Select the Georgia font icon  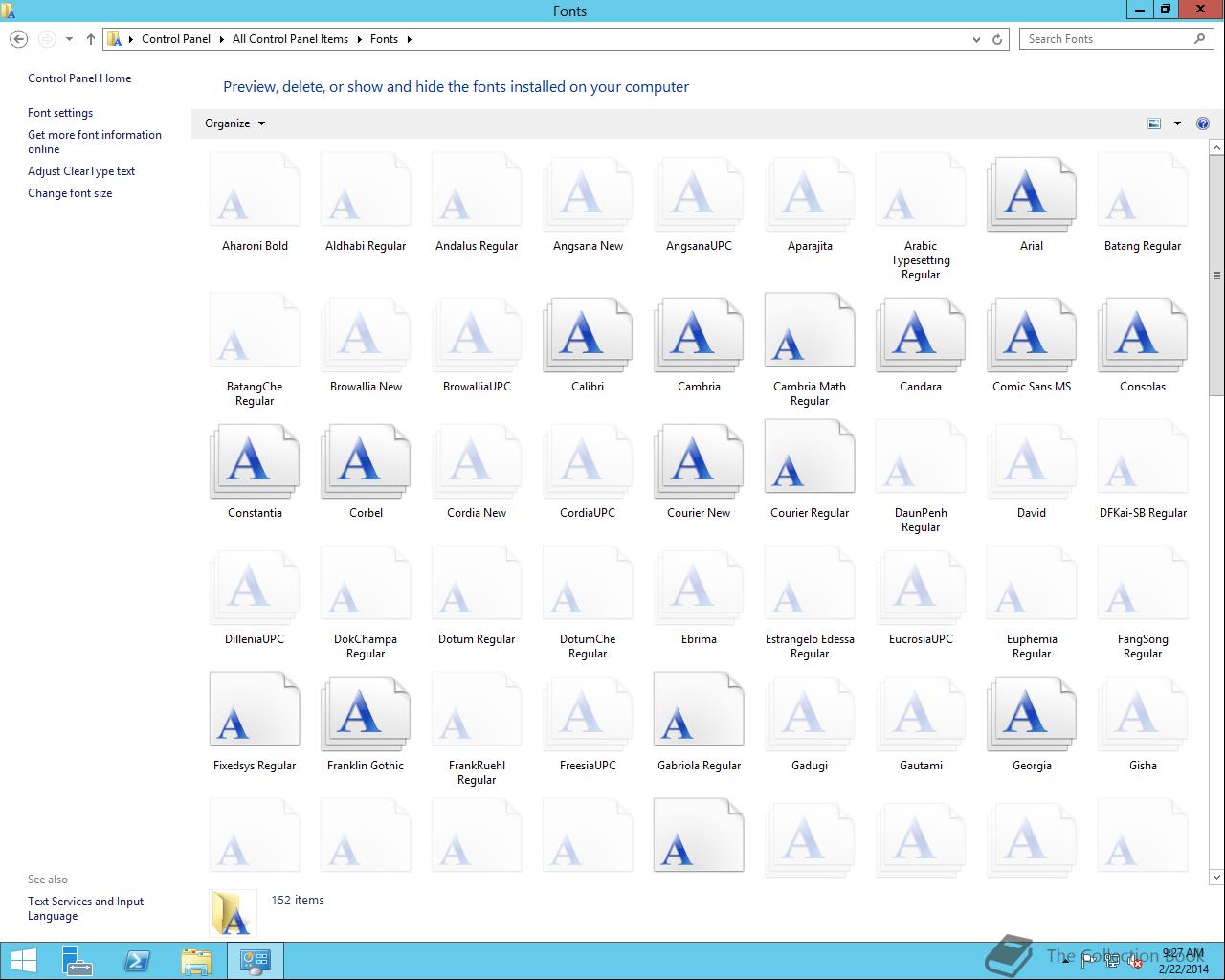click(1032, 714)
